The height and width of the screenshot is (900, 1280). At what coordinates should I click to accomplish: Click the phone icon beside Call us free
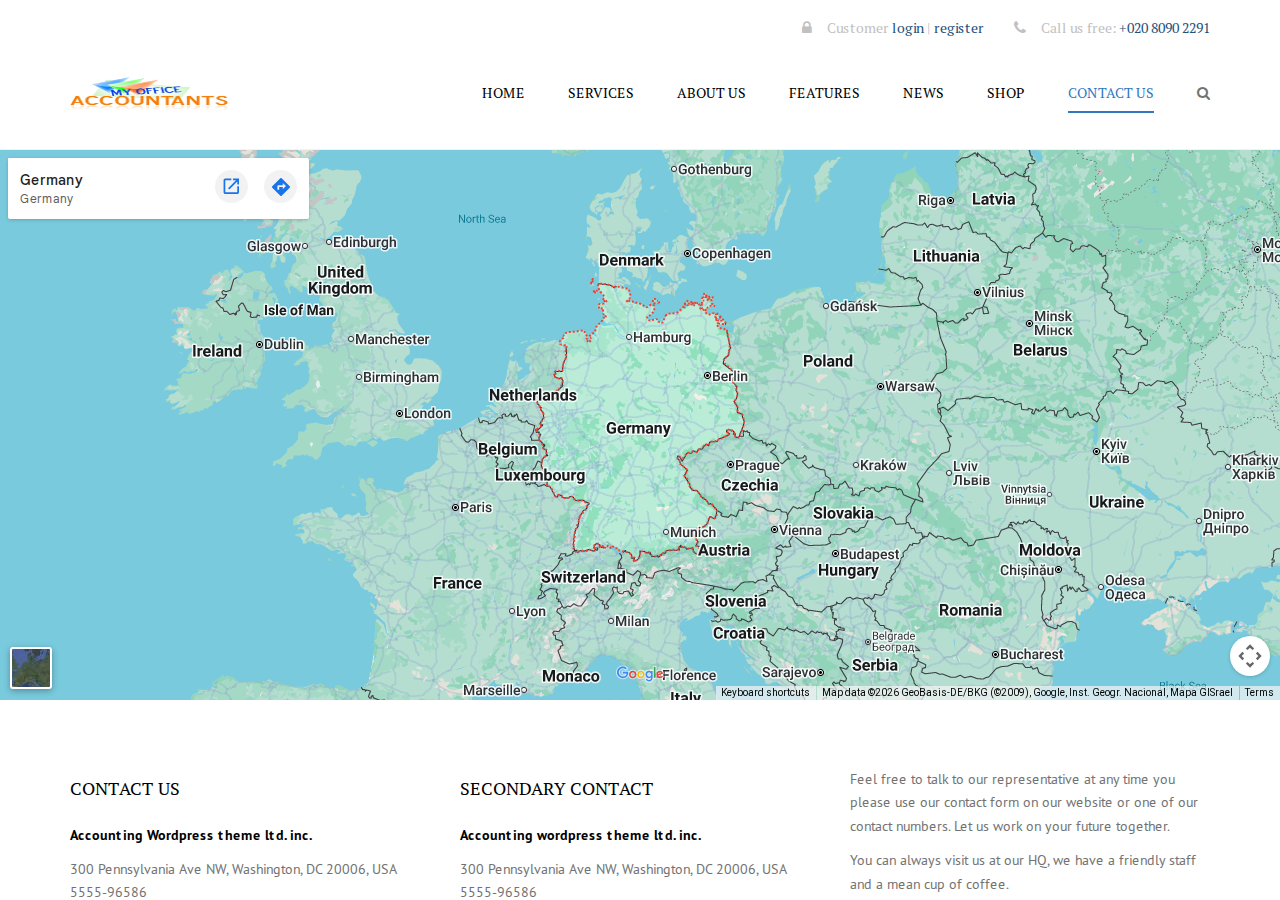coord(1020,28)
